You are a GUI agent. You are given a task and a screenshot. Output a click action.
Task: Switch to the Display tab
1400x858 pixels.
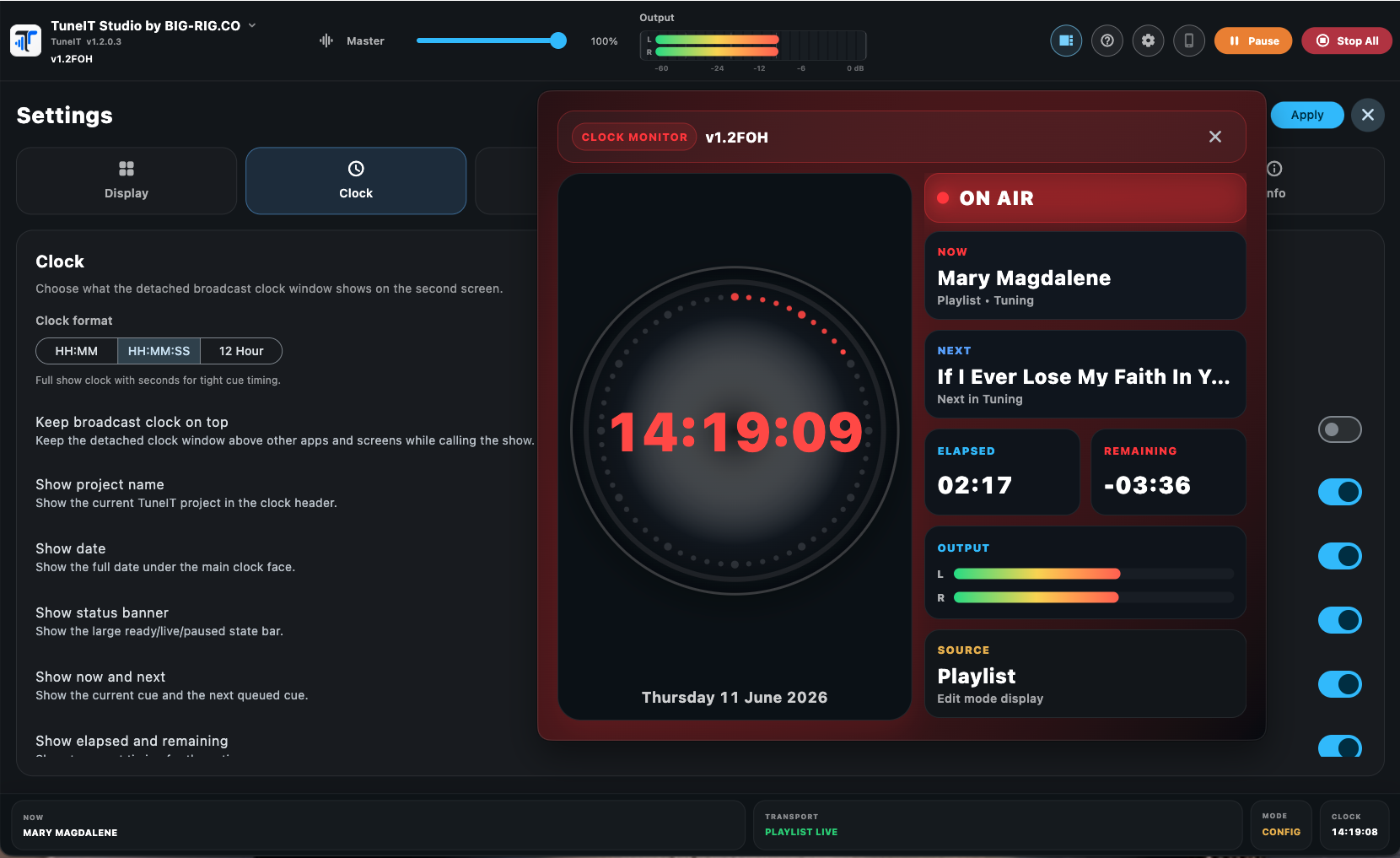click(127, 181)
